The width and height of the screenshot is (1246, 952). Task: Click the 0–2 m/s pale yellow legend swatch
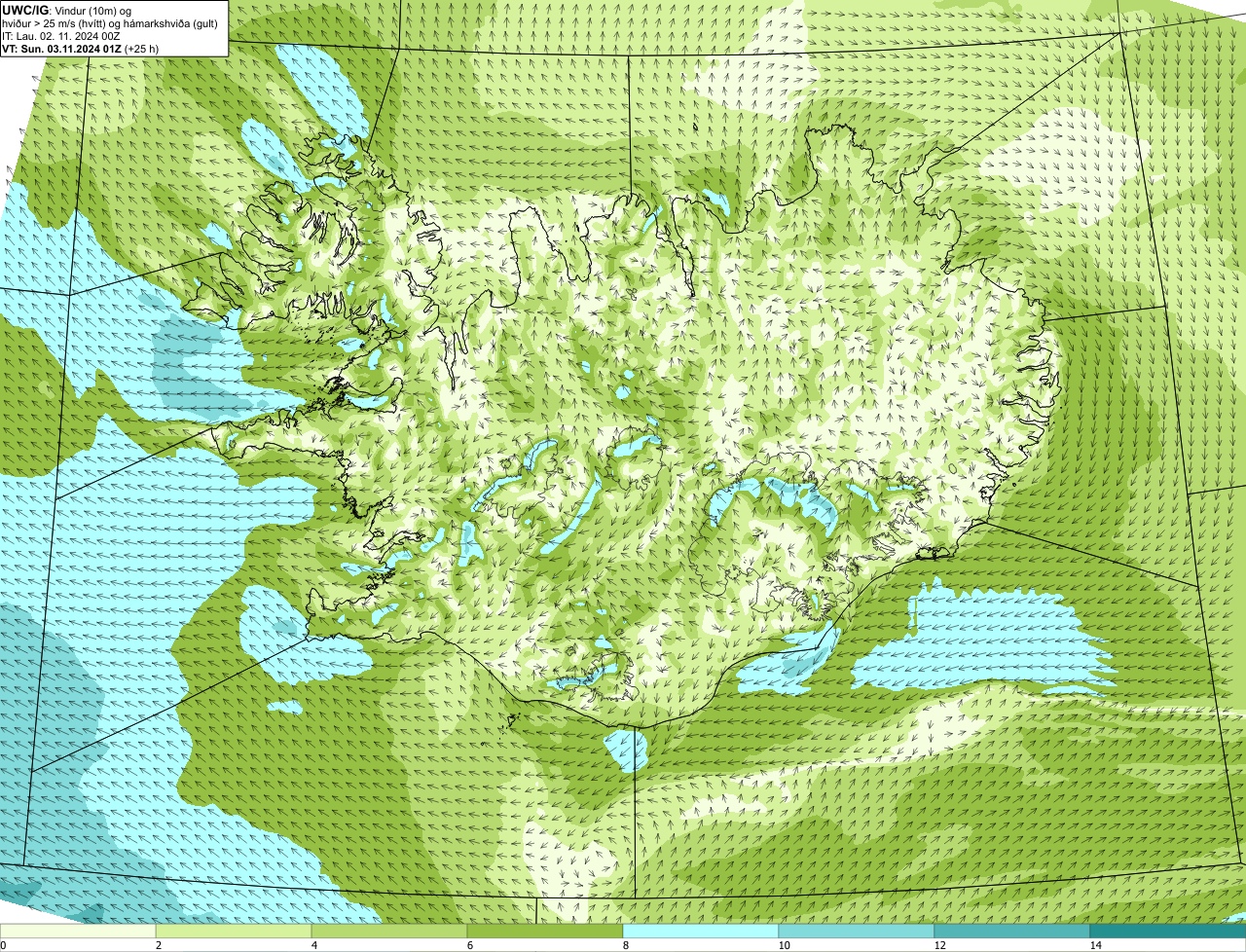[x=78, y=931]
